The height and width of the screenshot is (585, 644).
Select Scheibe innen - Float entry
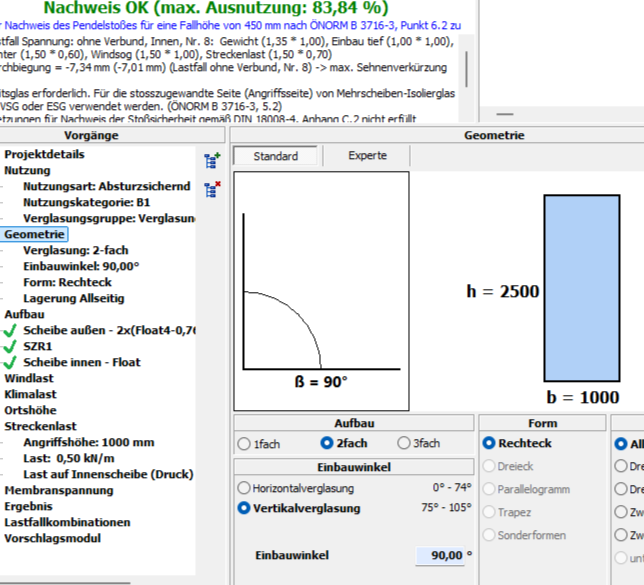82,363
